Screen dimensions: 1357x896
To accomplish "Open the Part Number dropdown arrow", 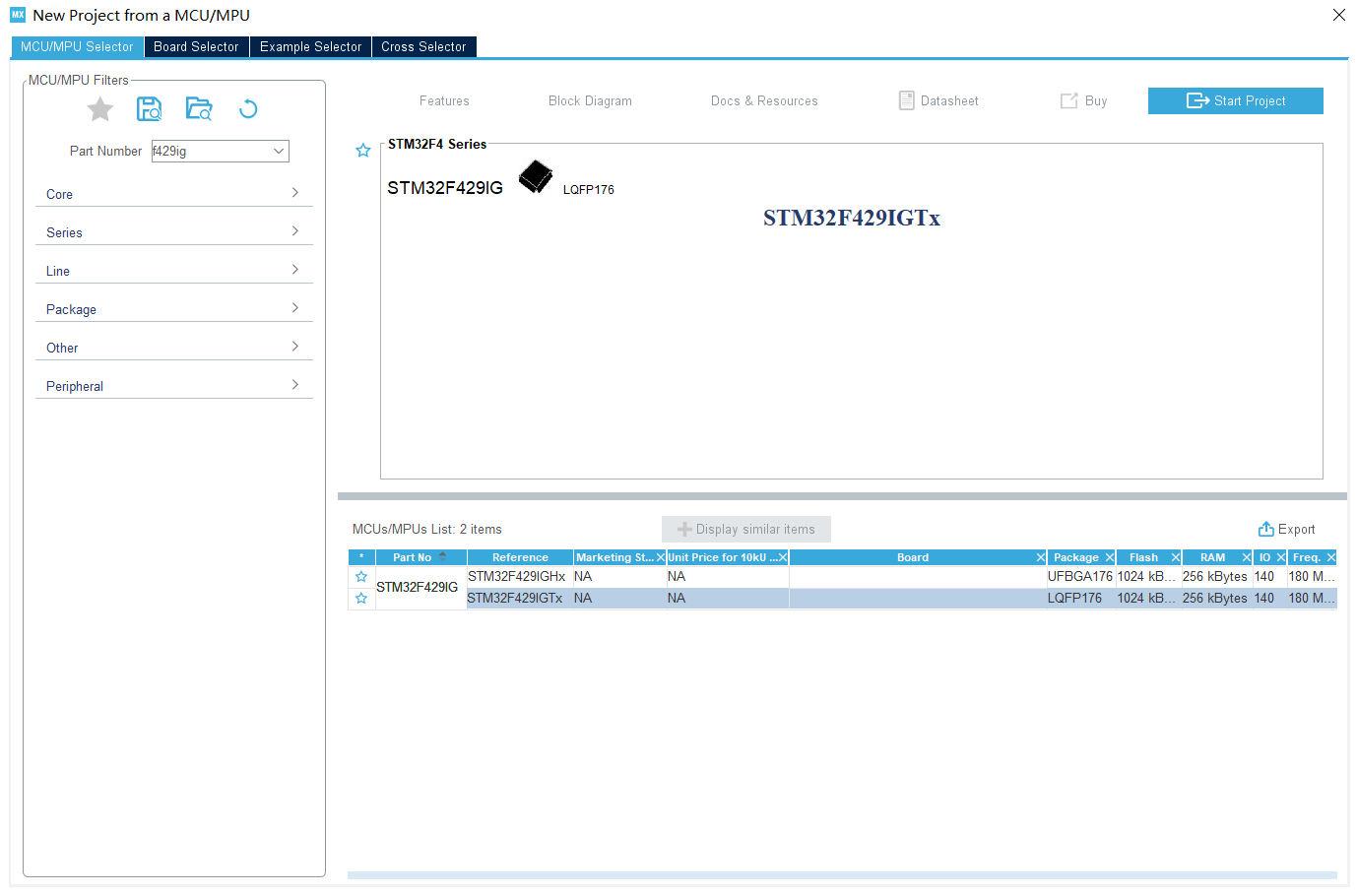I will tap(279, 151).
